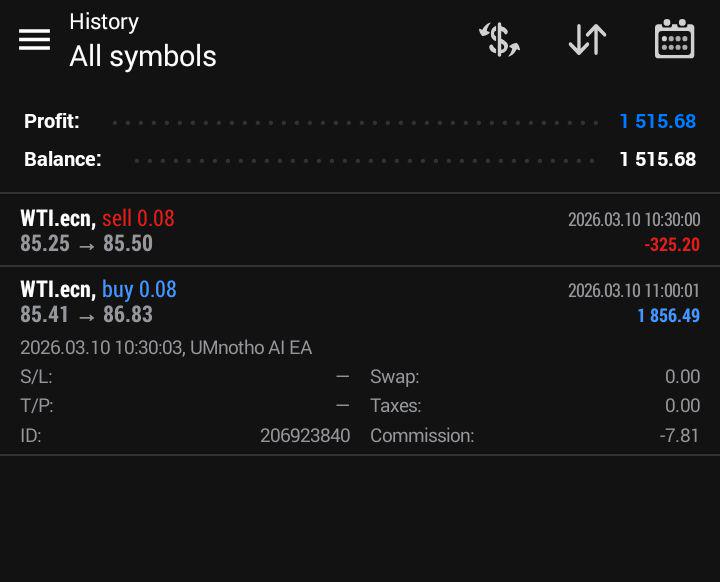This screenshot has height=582, width=720.
Task: Tap the buy trade timestamp 11:00:01
Action: pos(634,291)
